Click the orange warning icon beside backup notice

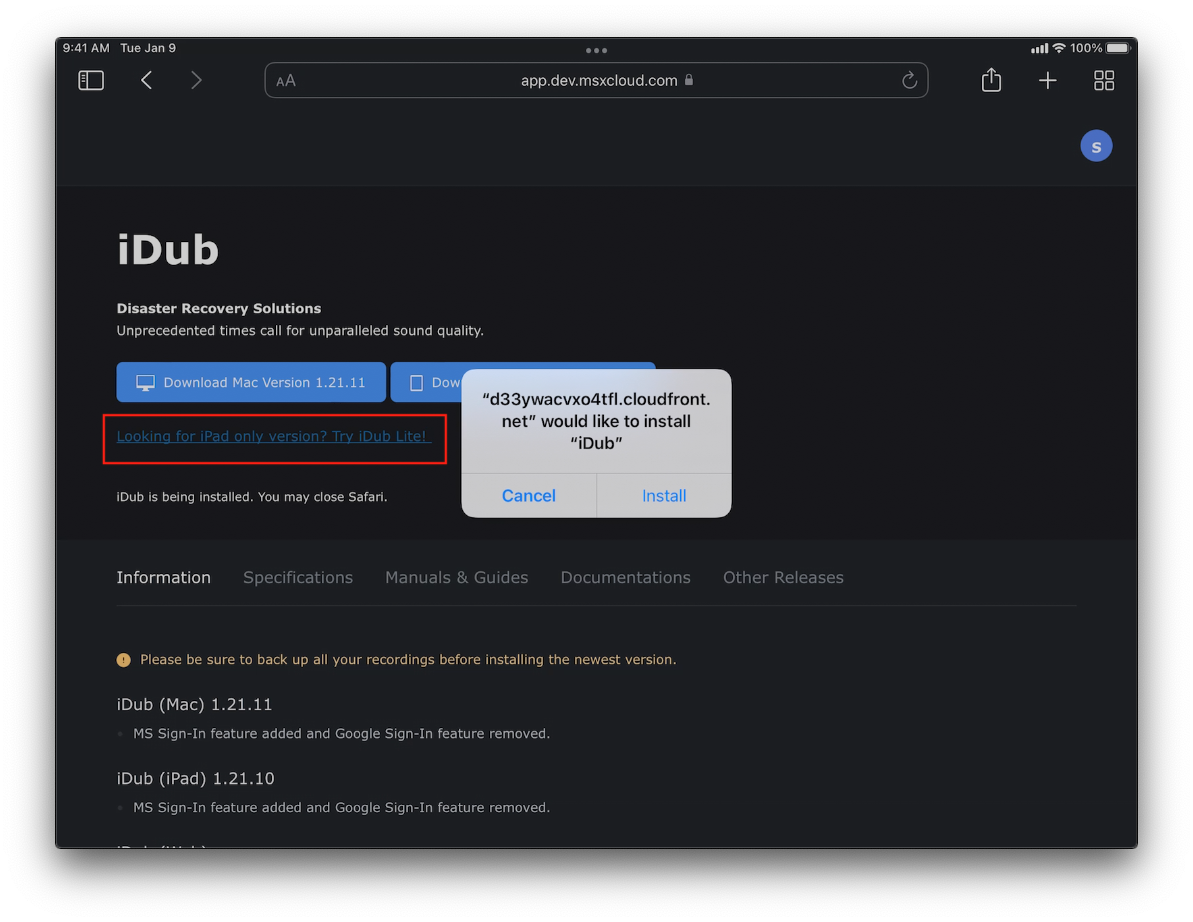click(x=123, y=660)
